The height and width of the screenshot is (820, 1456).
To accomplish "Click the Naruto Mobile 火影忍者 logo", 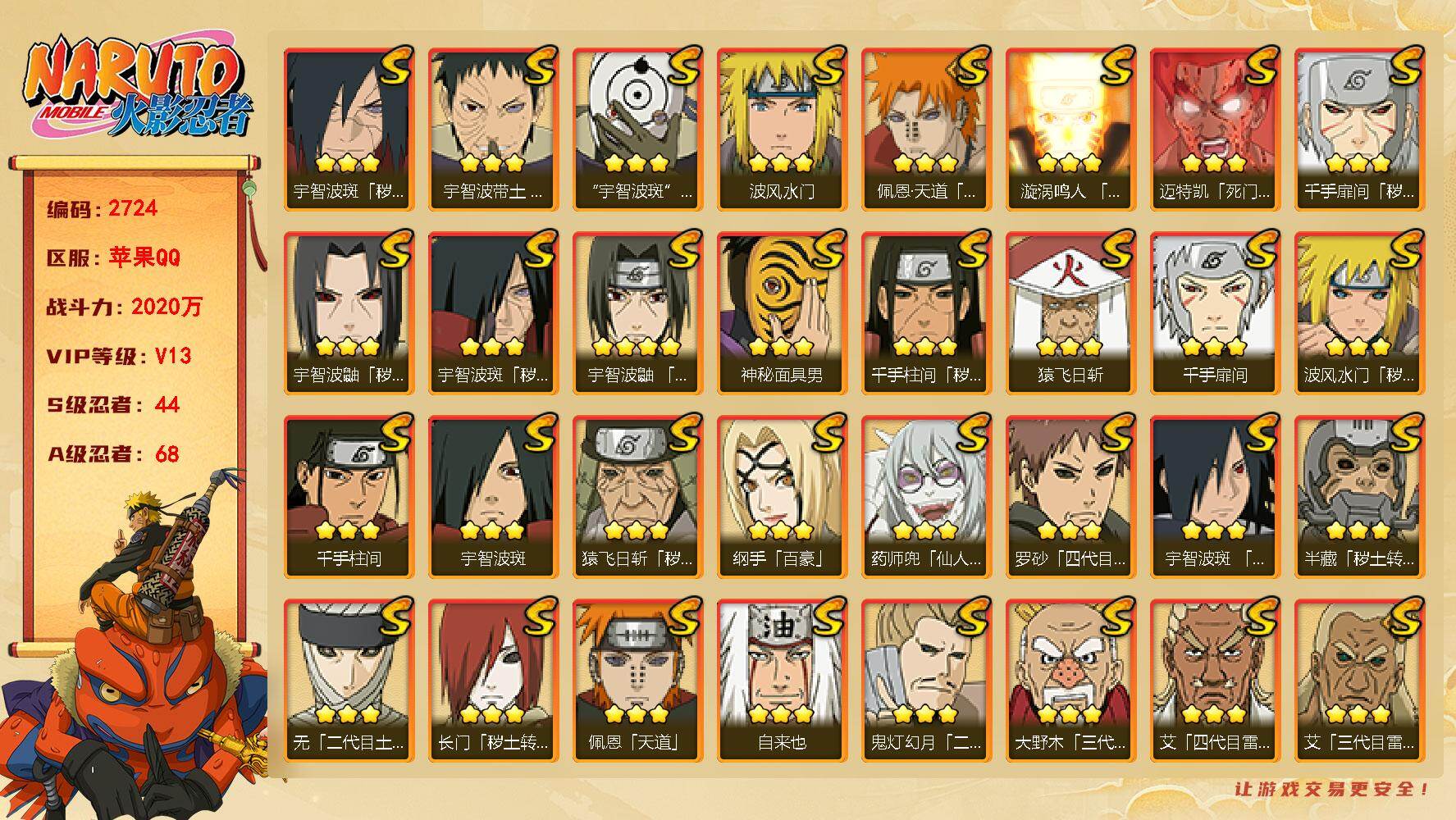I will (x=135, y=88).
